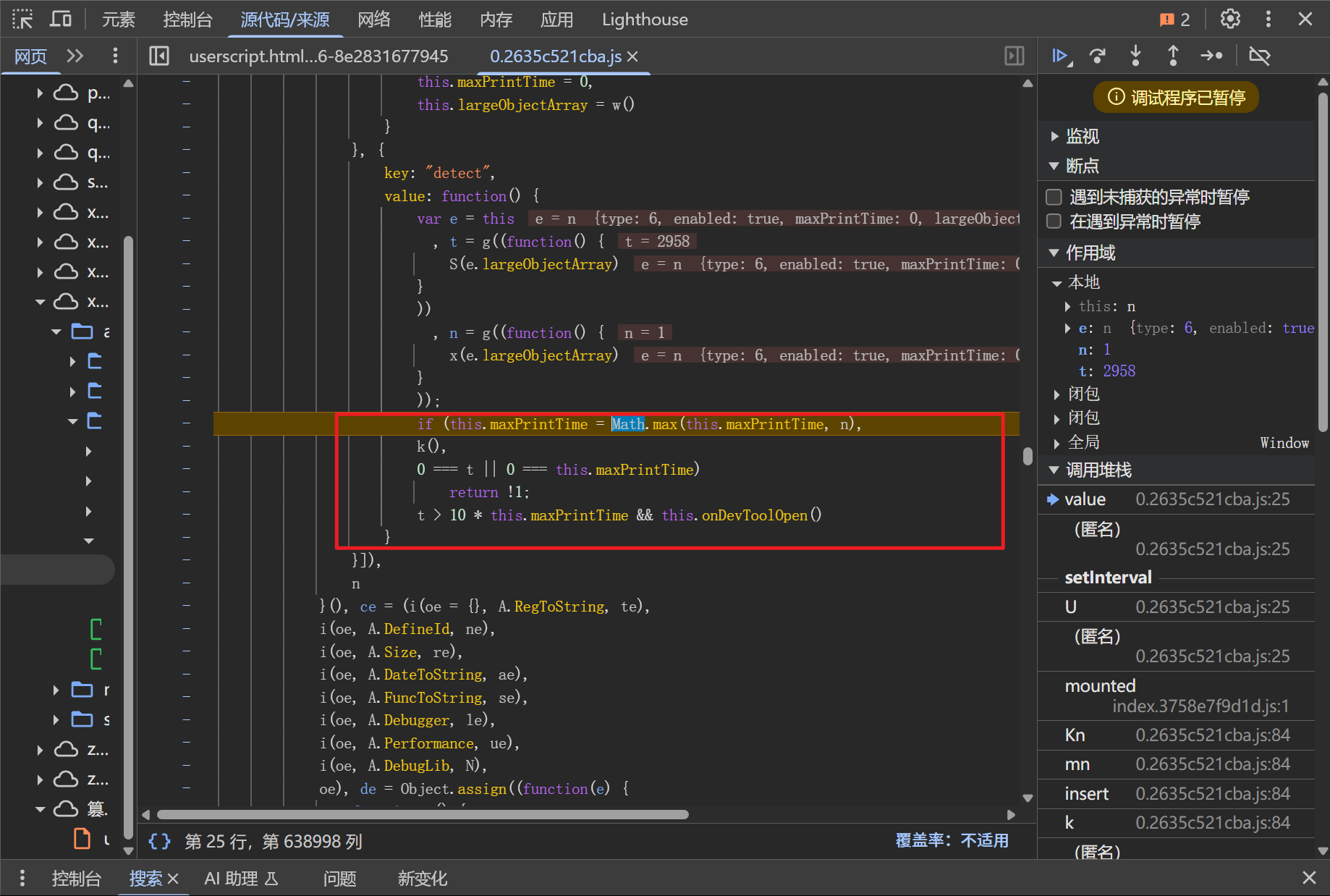This screenshot has width=1330, height=896.
Task: Expand the 监视 watch section
Action: point(1082,136)
